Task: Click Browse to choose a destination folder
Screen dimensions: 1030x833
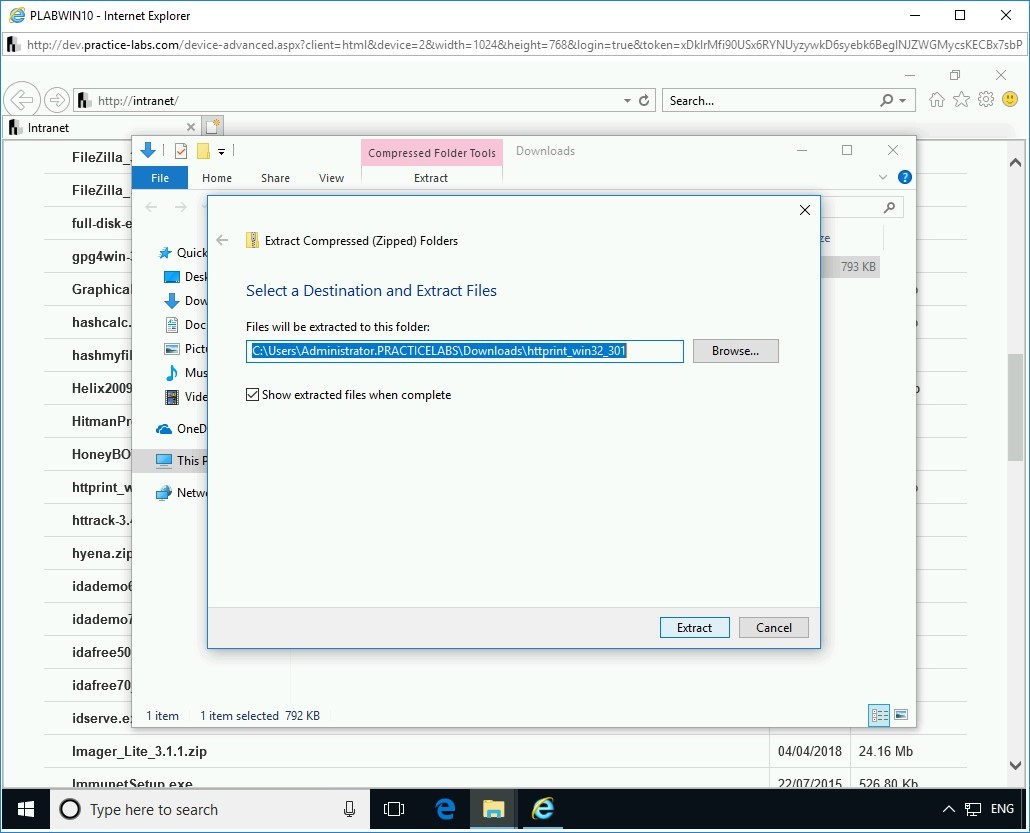Action: [x=735, y=351]
